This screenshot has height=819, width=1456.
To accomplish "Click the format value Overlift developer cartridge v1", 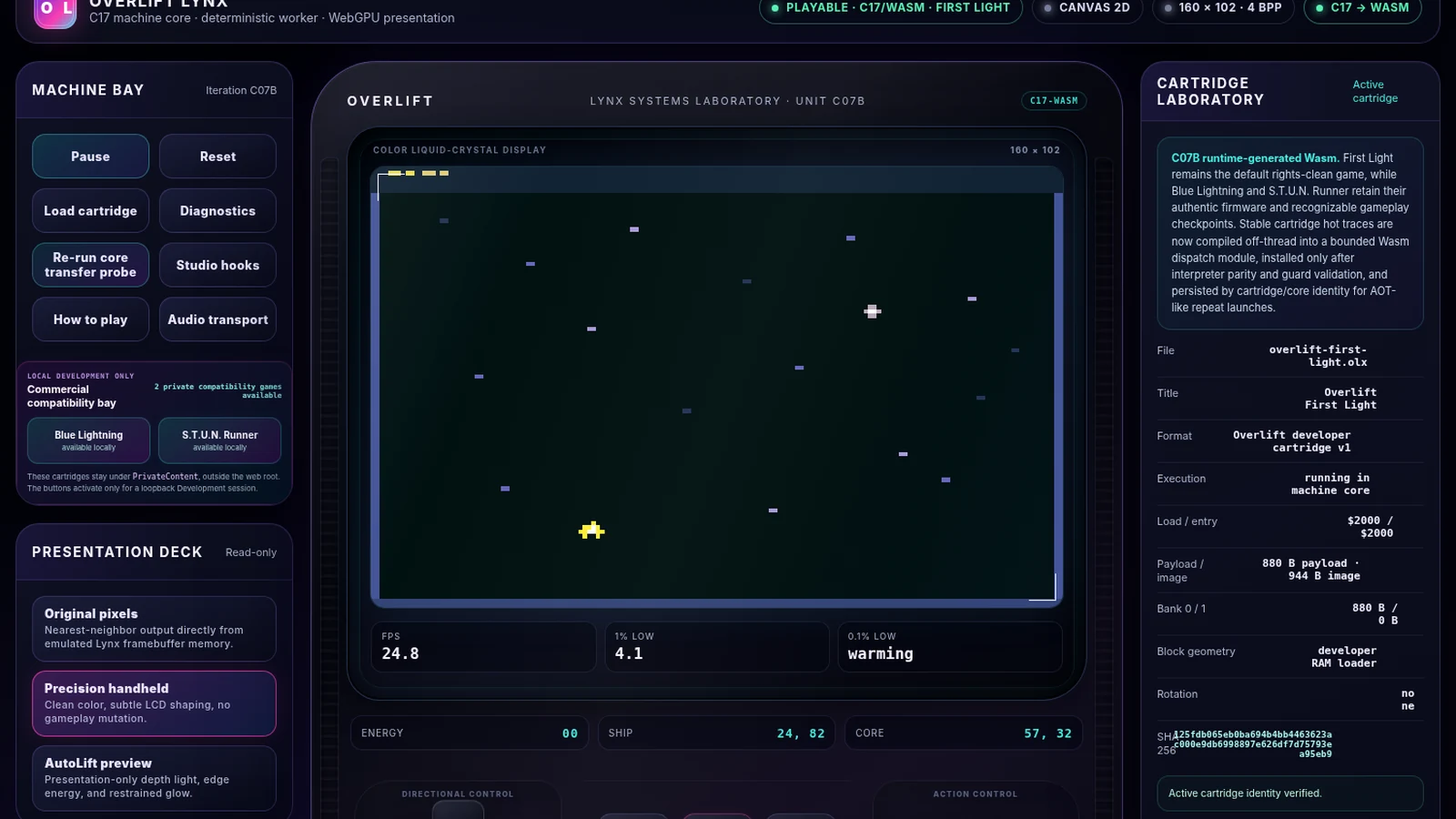I will coord(1291,441).
